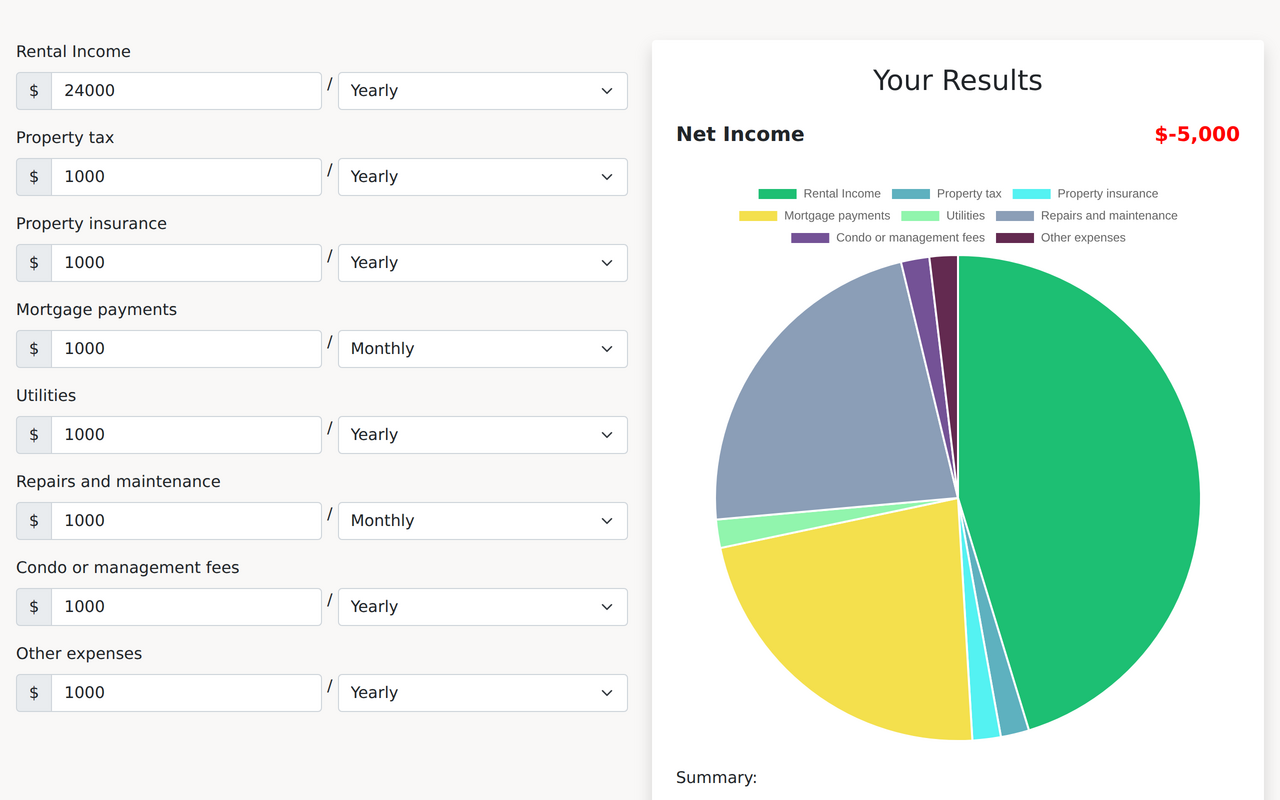
Task: Click the red Net Income value
Action: pyautogui.click(x=1197, y=134)
